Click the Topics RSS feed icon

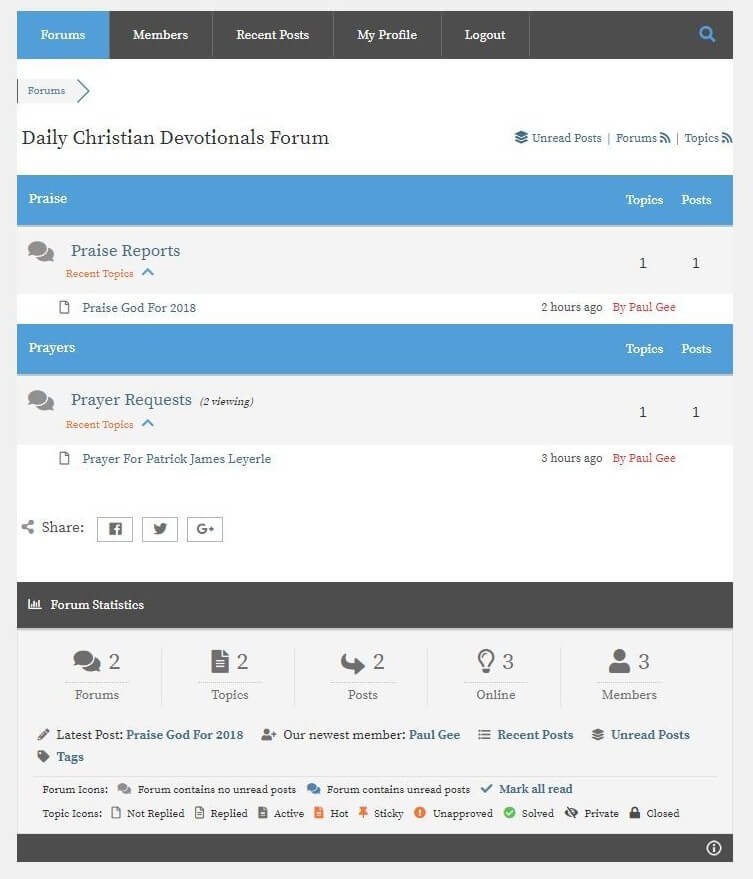(x=727, y=138)
